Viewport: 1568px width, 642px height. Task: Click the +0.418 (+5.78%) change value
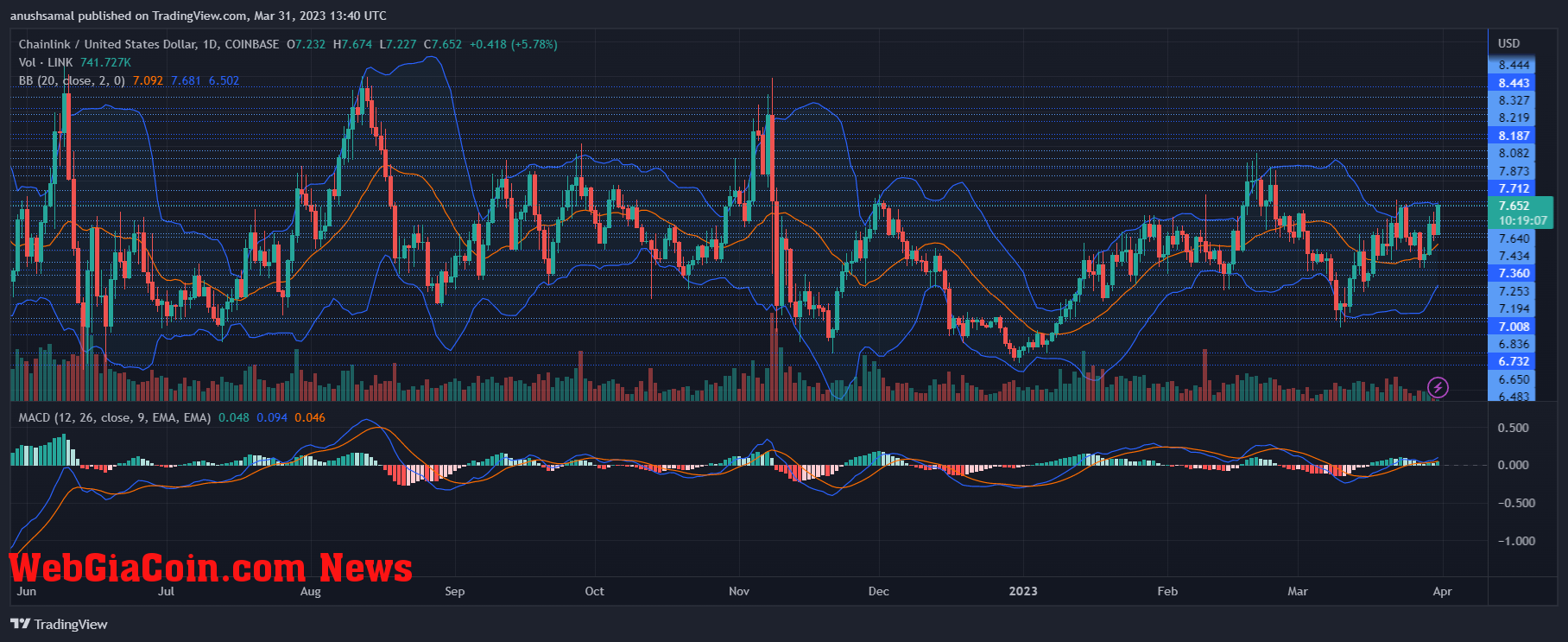point(513,44)
